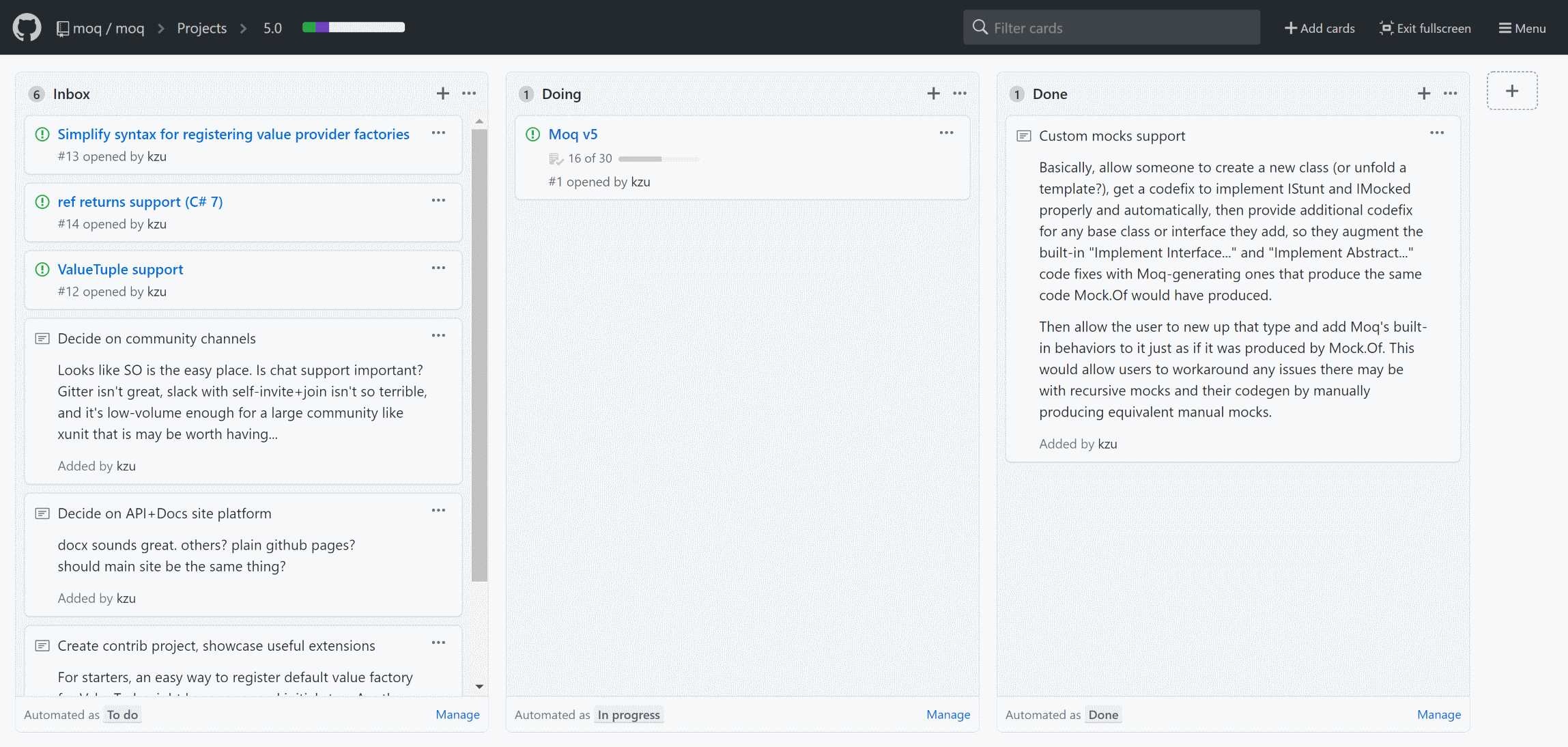1568x747 pixels.
Task: Open issue Moq v5
Action: click(x=573, y=135)
